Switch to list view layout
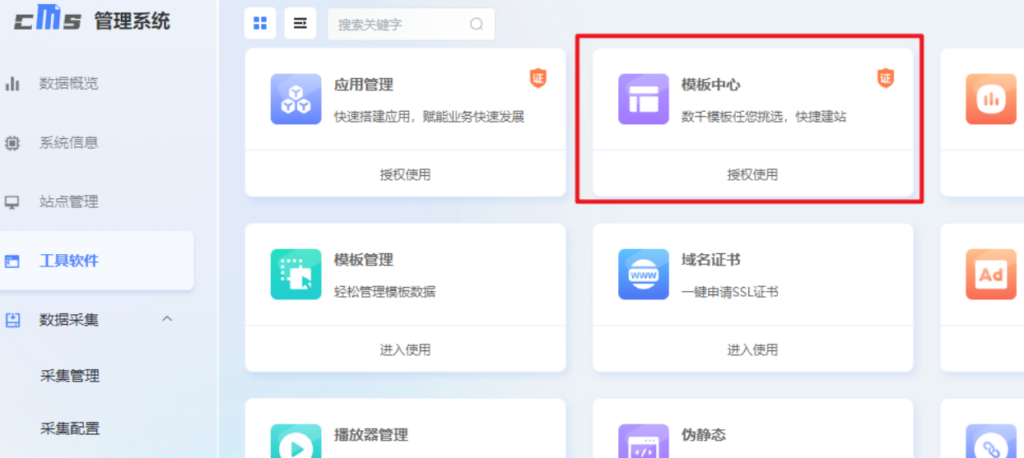 [x=300, y=23]
